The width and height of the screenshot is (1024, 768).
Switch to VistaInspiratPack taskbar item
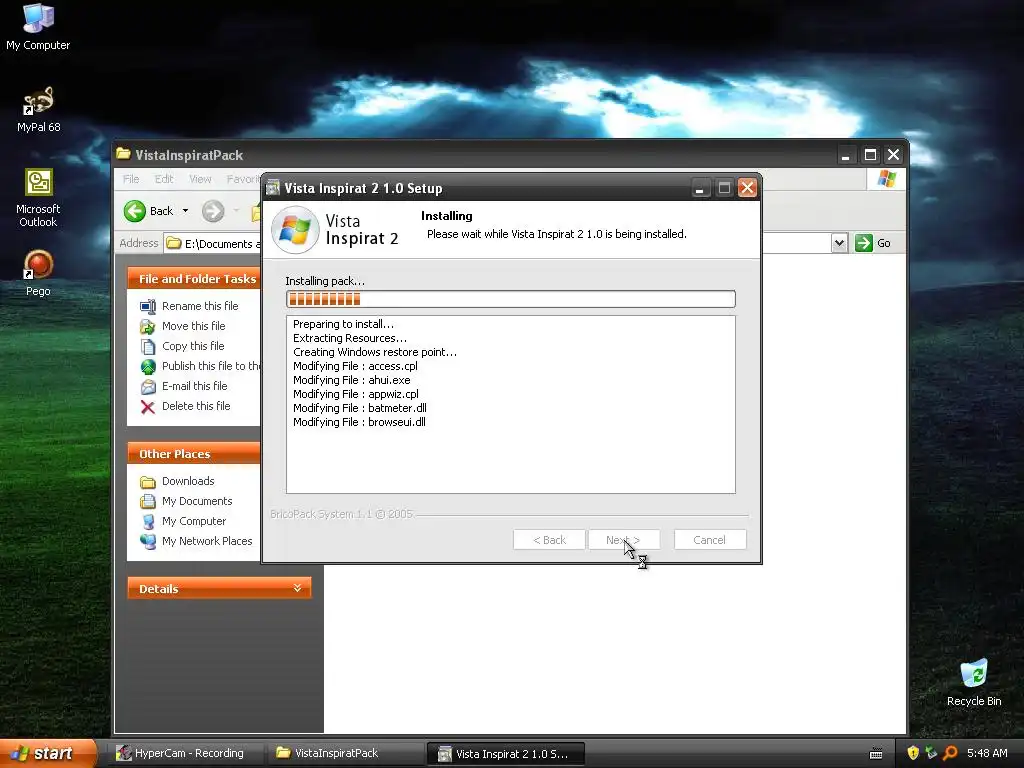pyautogui.click(x=344, y=753)
